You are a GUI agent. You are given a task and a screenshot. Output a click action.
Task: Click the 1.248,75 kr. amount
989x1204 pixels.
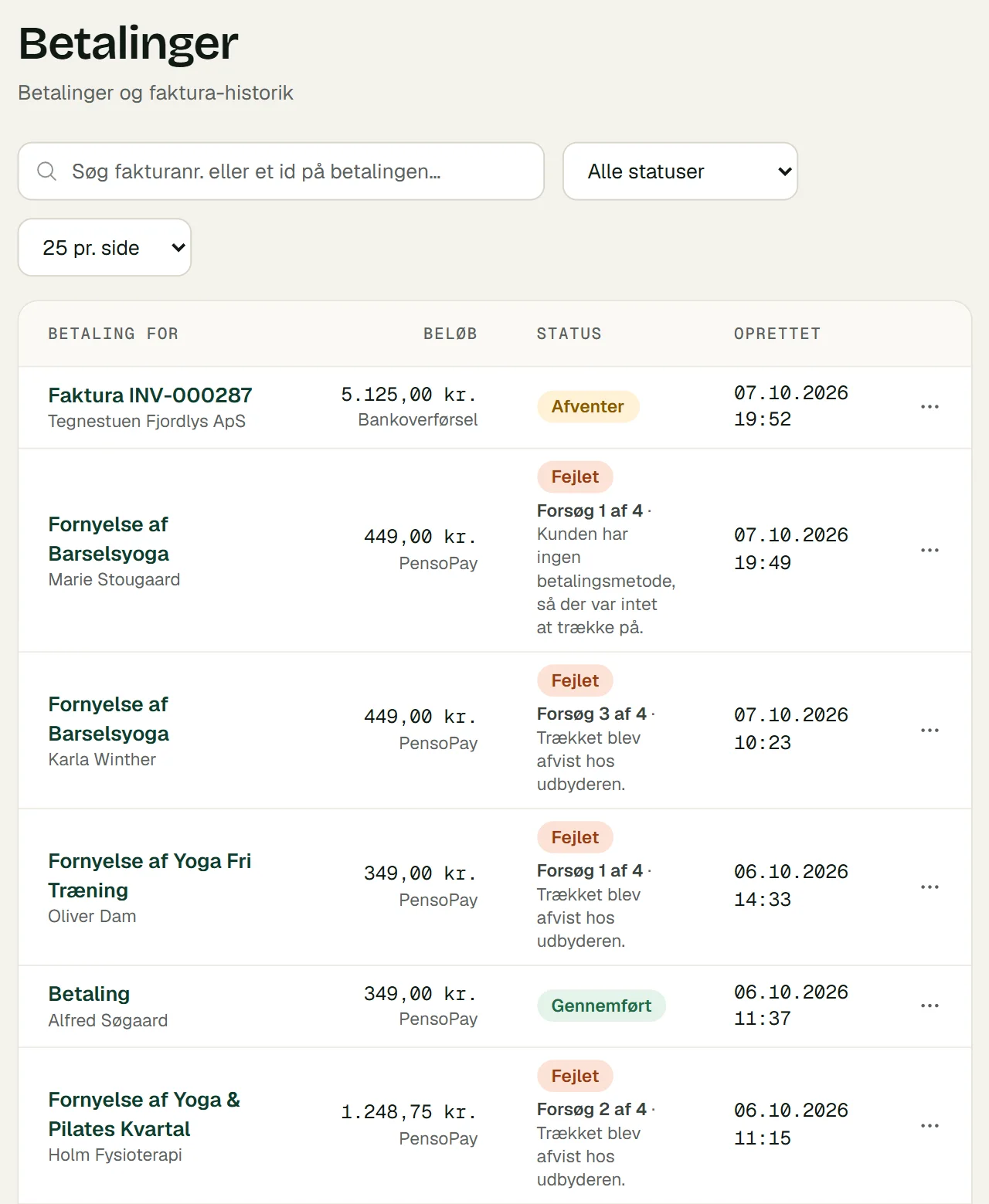410,1112
